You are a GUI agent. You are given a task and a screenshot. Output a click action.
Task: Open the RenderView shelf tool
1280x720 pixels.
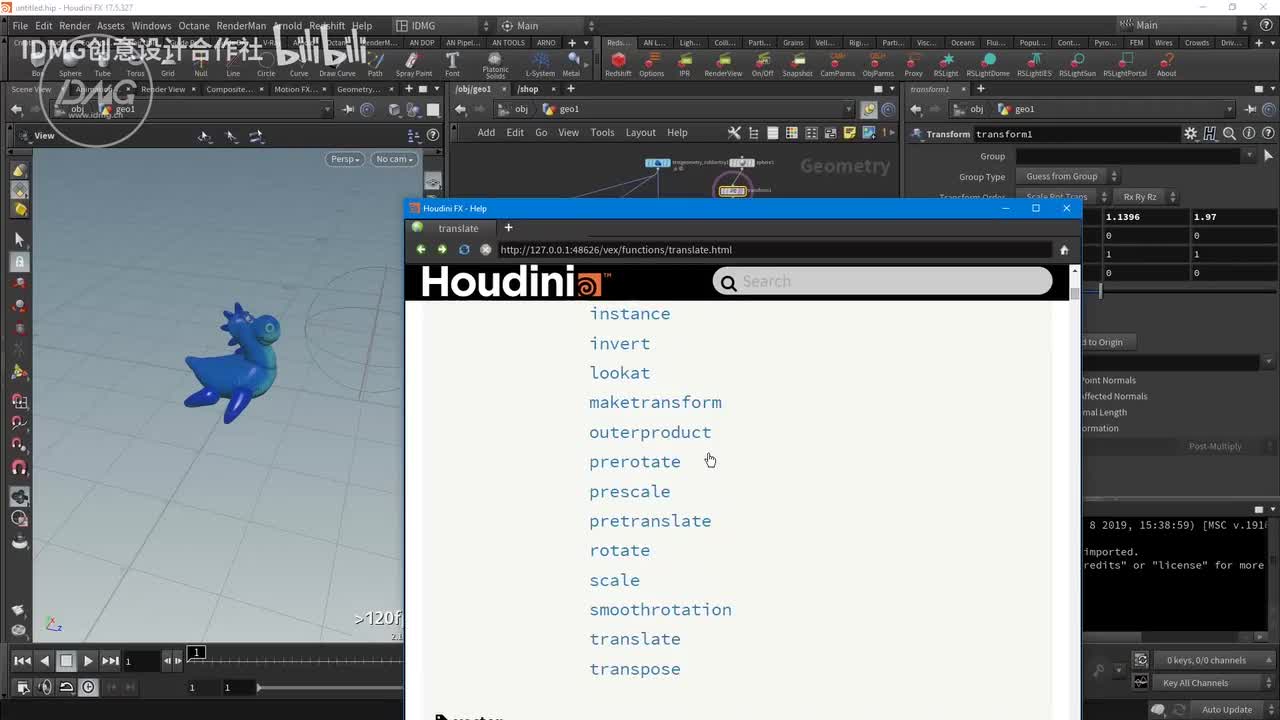723,64
